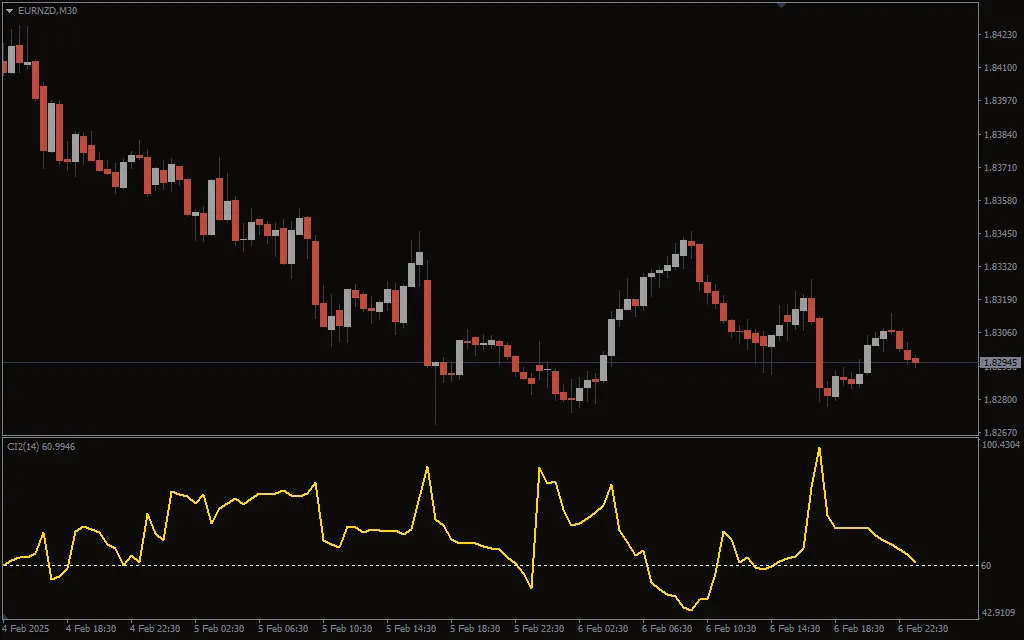
Task: Click the indicator trough near 42.9109
Action: [x=690, y=608]
